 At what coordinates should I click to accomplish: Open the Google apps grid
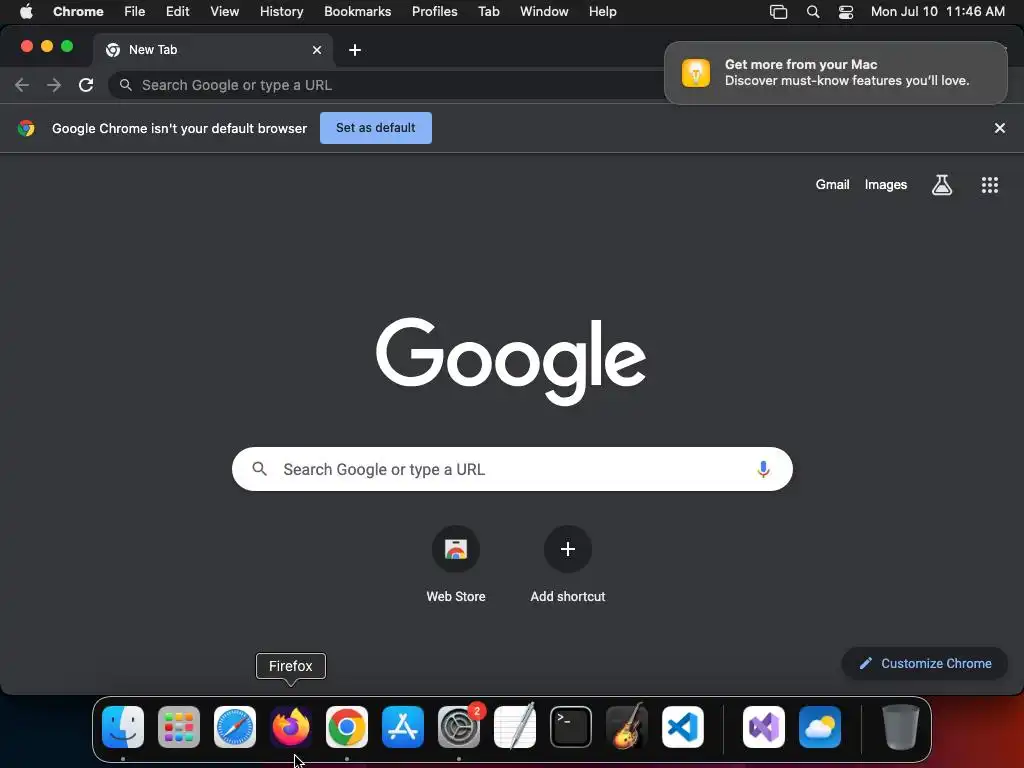990,185
